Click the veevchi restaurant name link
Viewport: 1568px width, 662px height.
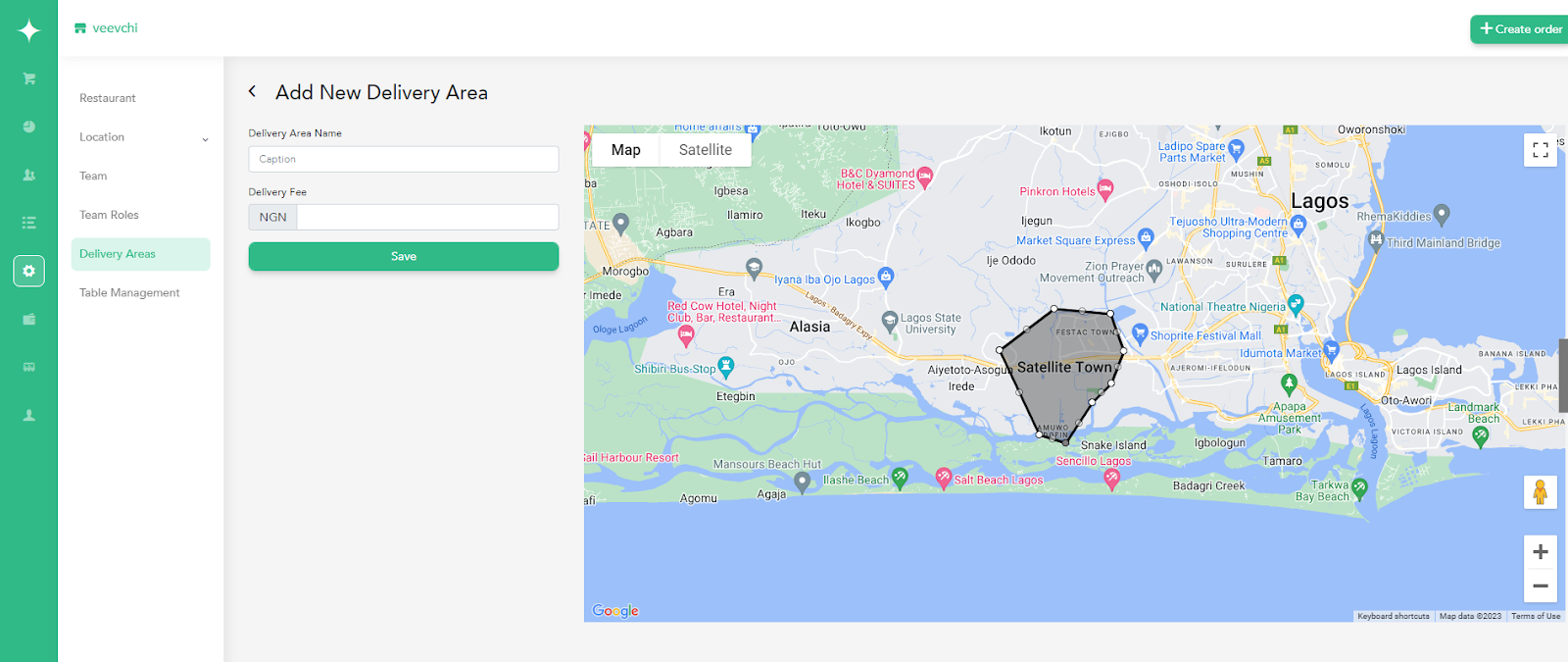click(x=115, y=28)
